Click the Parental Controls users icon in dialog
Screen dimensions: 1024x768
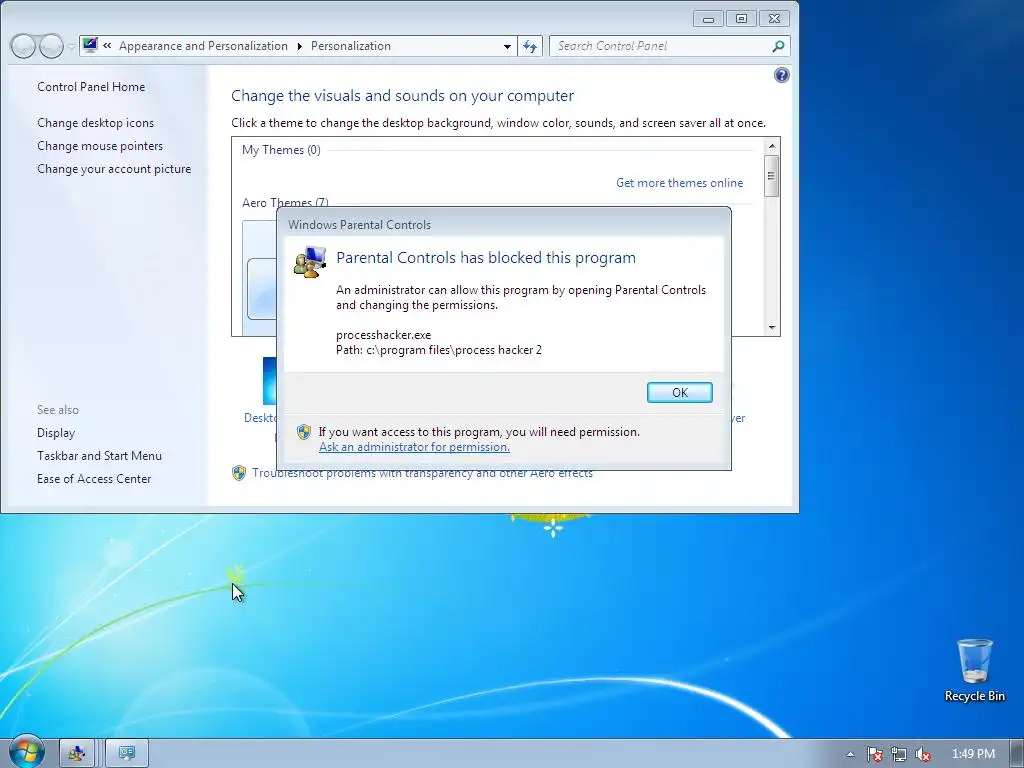tap(310, 261)
